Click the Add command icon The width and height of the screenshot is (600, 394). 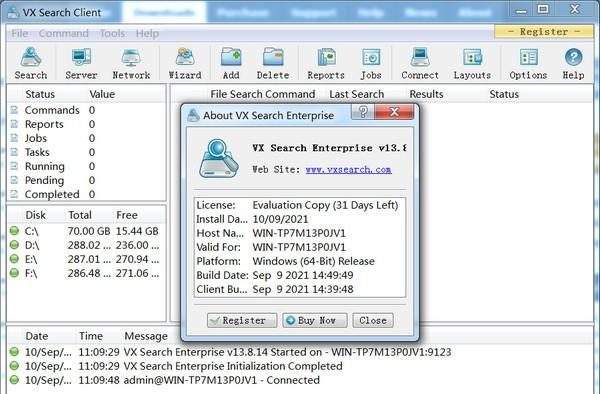pos(231,63)
